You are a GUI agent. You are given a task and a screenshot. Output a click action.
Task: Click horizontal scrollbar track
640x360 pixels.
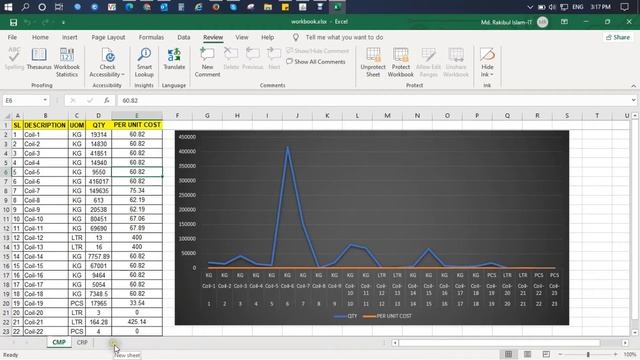(500, 343)
